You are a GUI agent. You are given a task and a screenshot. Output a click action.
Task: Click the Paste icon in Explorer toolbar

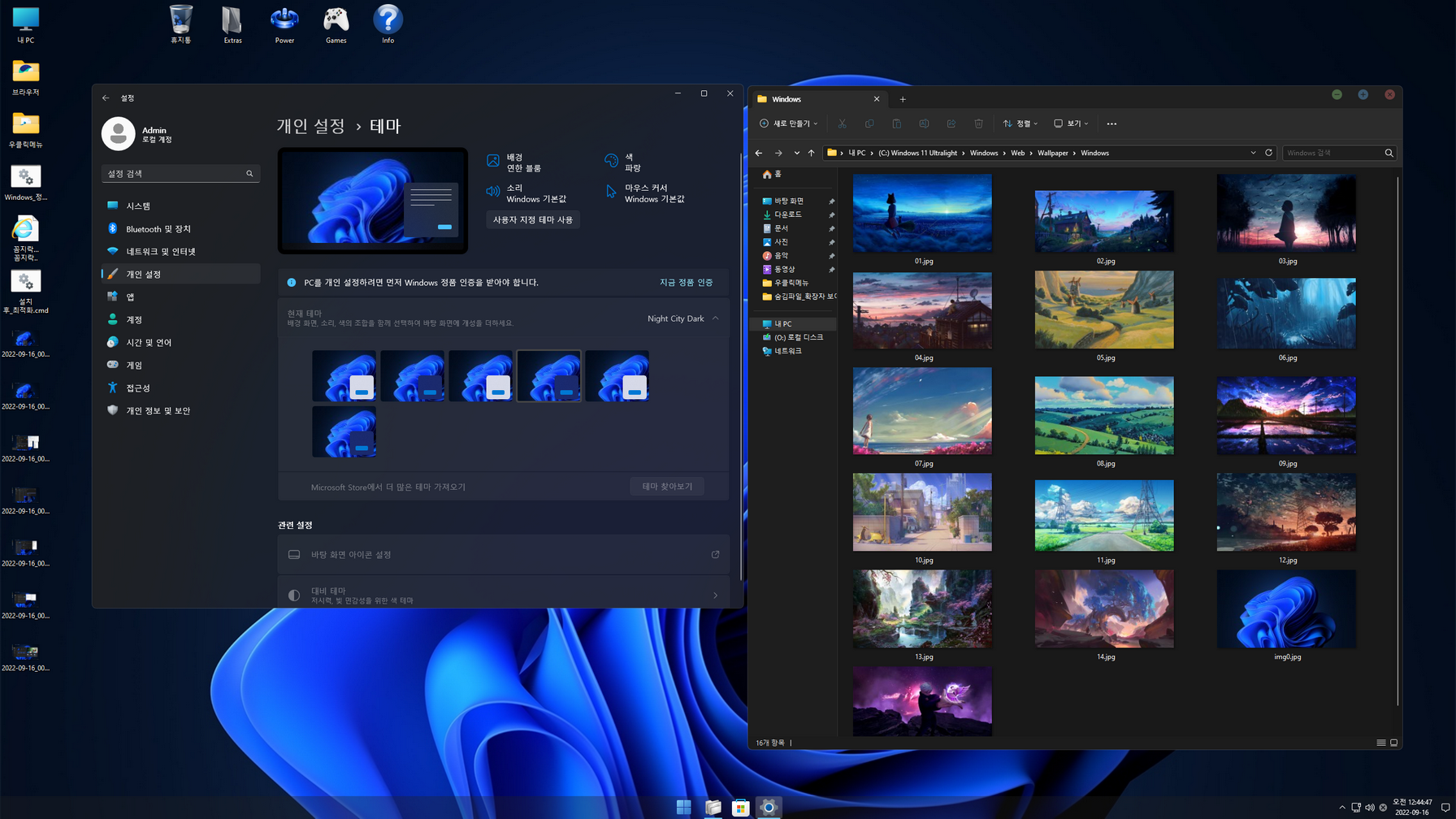[896, 123]
